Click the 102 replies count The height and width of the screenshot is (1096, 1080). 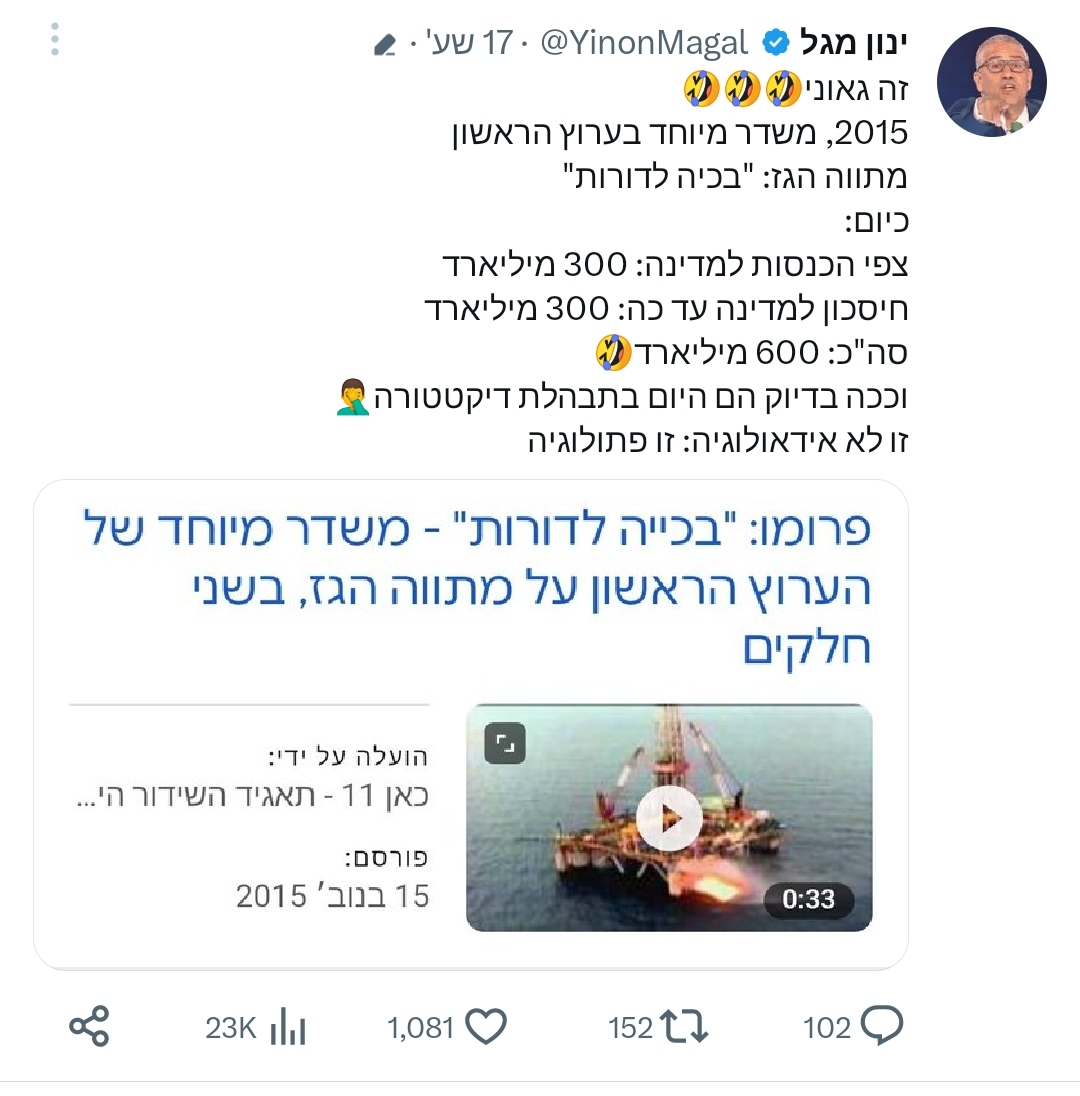point(827,1028)
